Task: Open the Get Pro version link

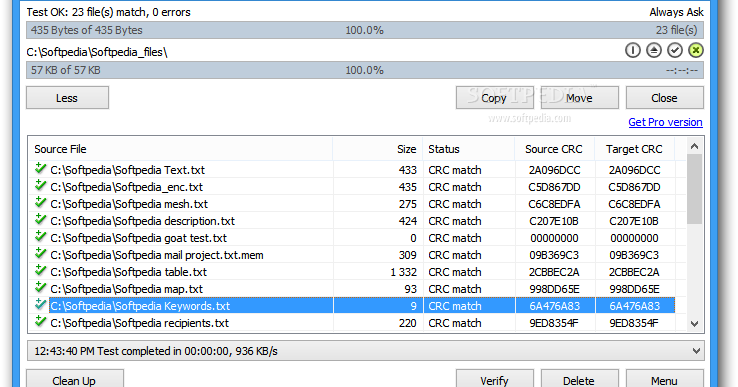Action: pyautogui.click(x=666, y=122)
